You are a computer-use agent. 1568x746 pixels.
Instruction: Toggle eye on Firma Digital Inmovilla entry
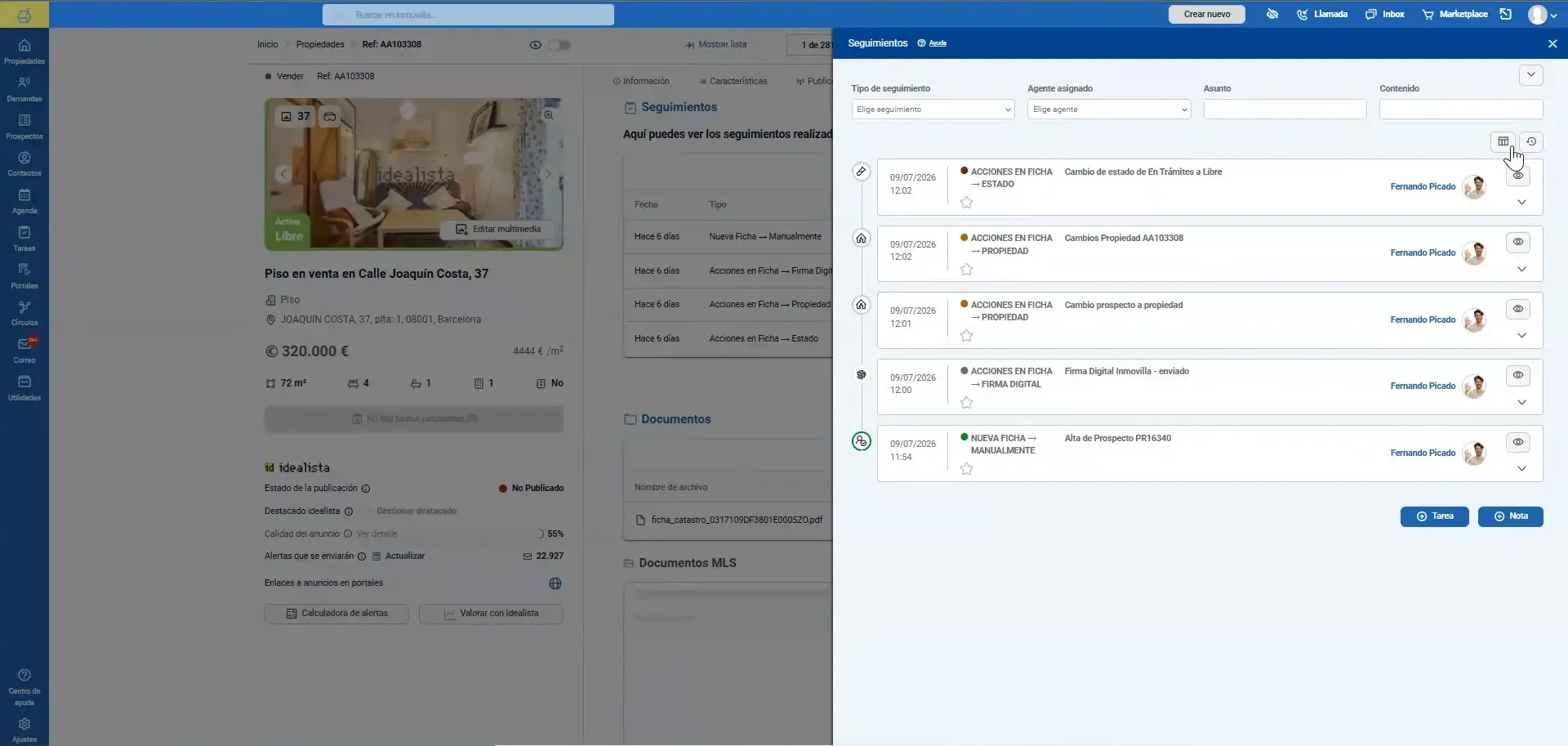click(x=1517, y=375)
